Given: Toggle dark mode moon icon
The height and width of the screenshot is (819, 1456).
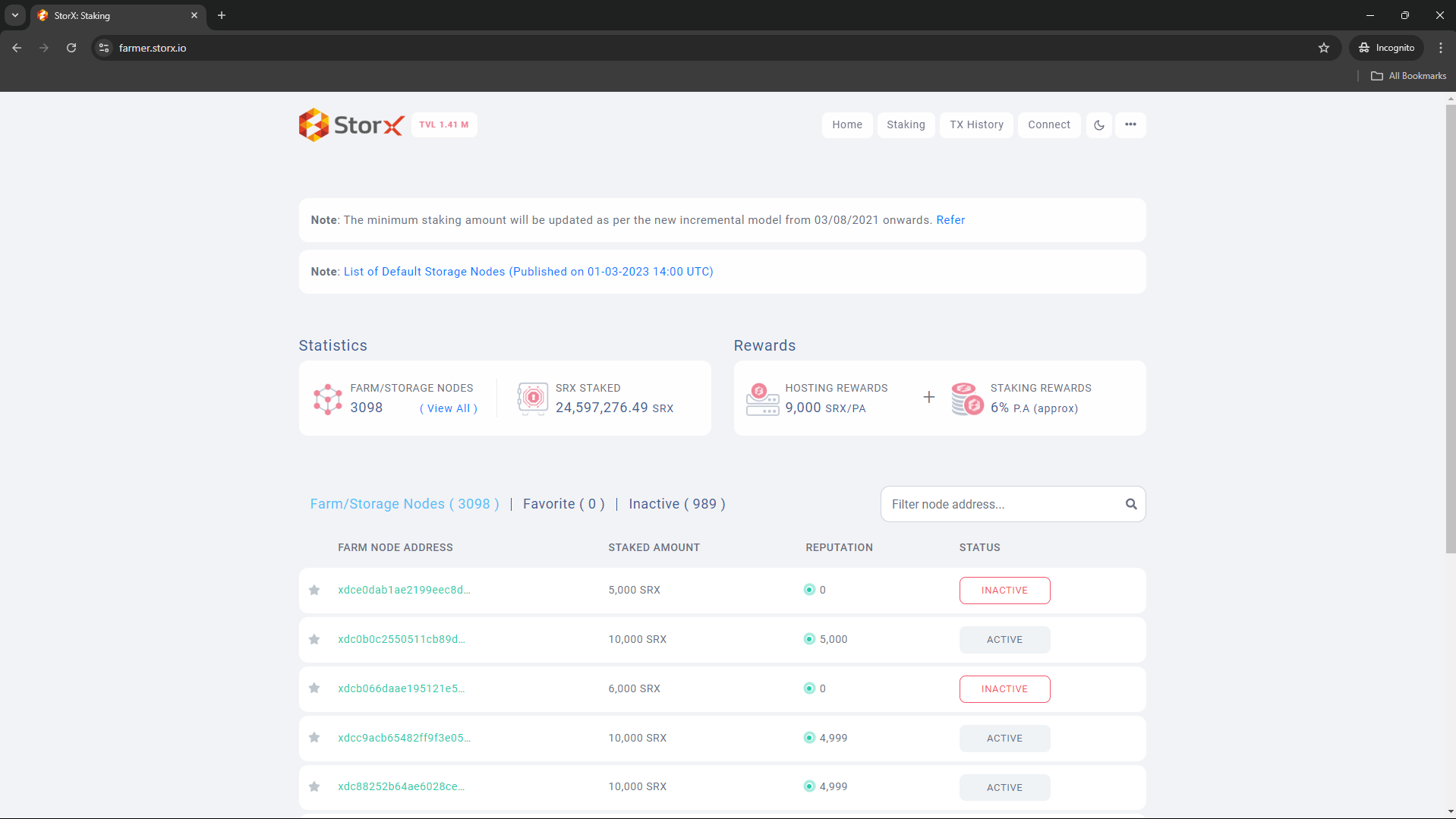Looking at the screenshot, I should pos(1099,125).
